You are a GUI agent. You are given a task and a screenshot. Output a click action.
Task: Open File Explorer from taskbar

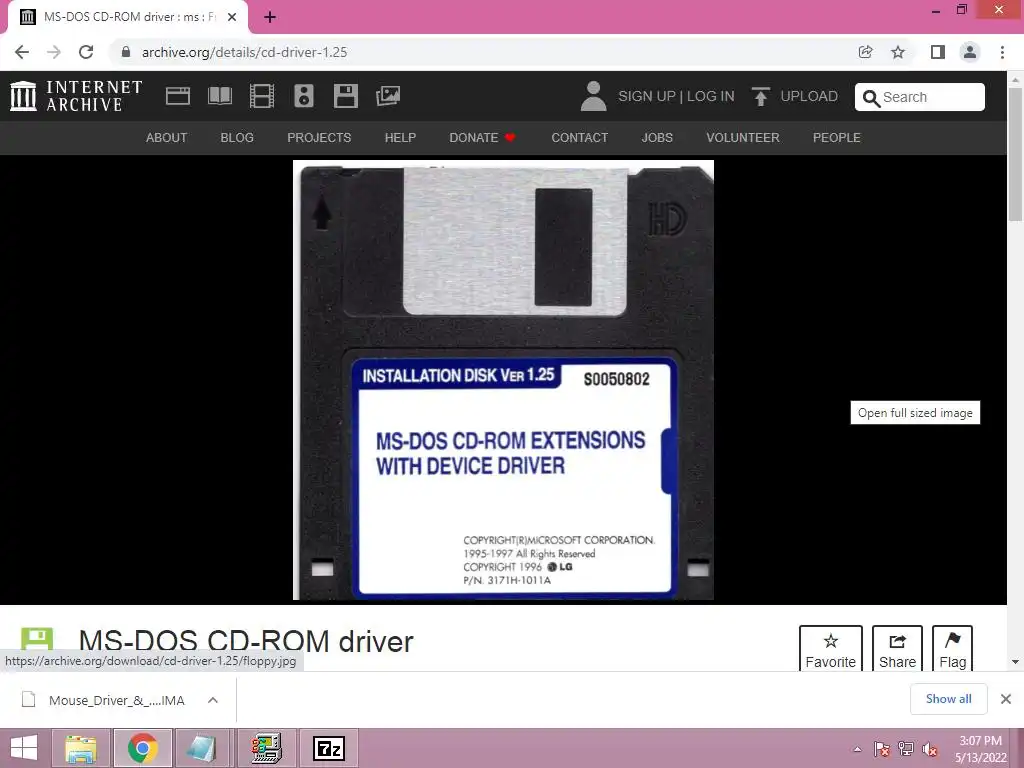click(80, 748)
